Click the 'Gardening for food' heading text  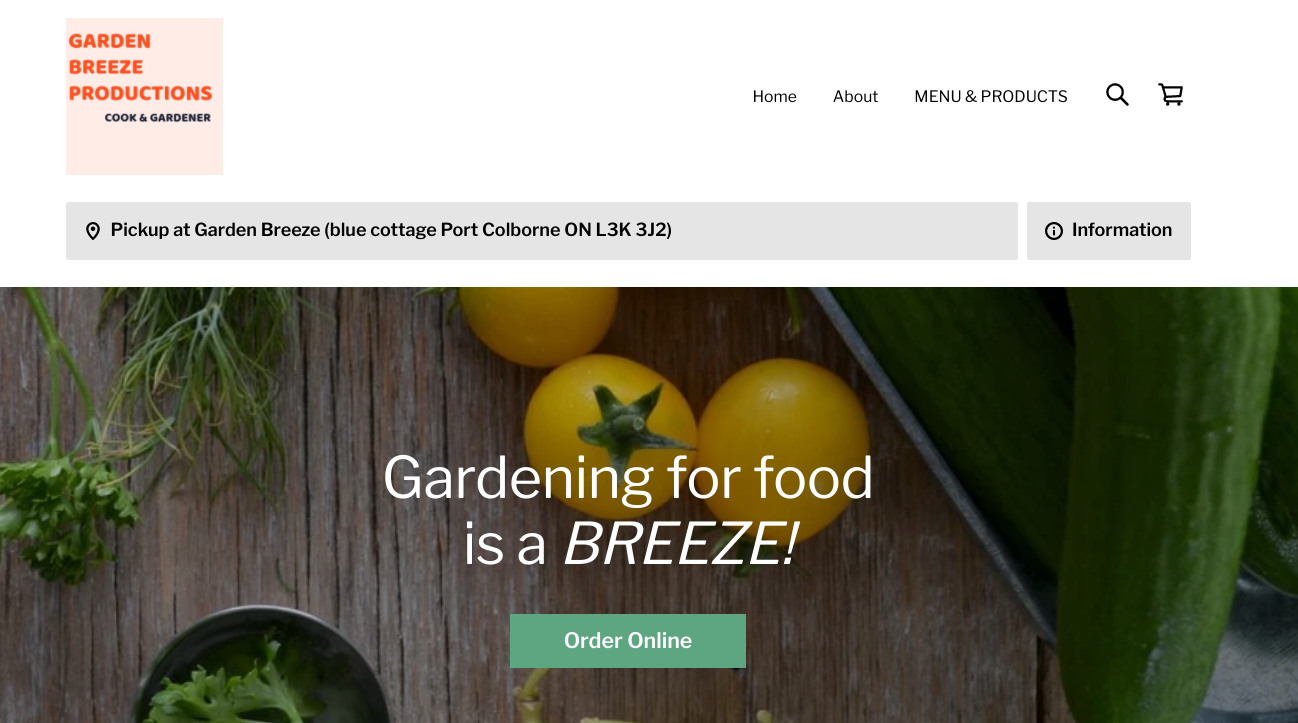tap(628, 478)
